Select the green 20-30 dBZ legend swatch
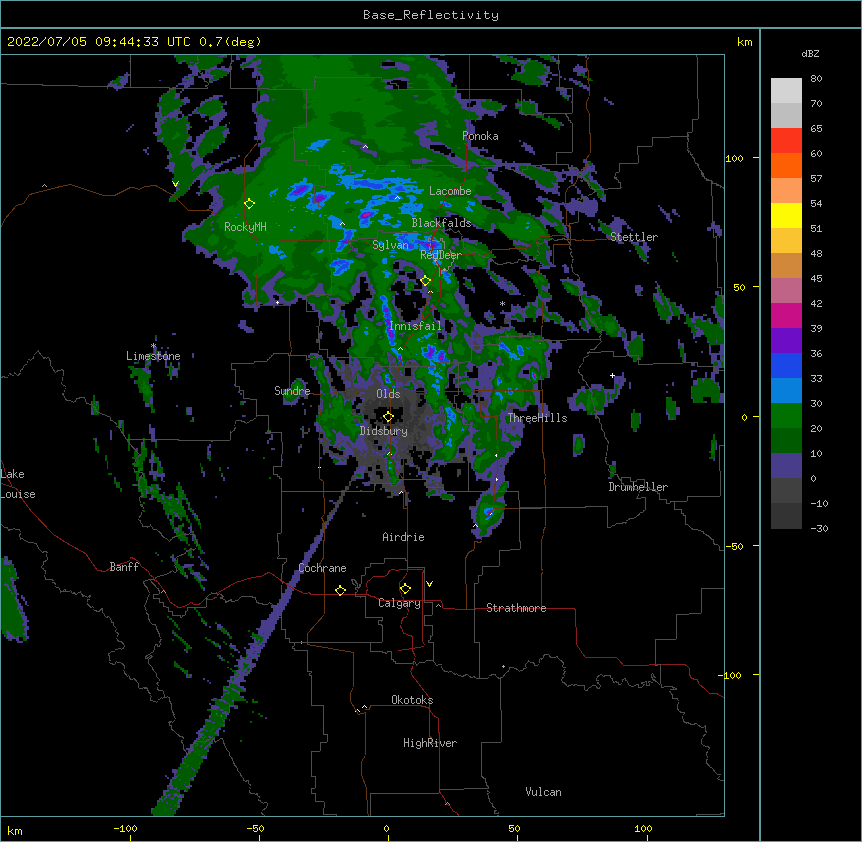This screenshot has width=862, height=842. tap(786, 416)
